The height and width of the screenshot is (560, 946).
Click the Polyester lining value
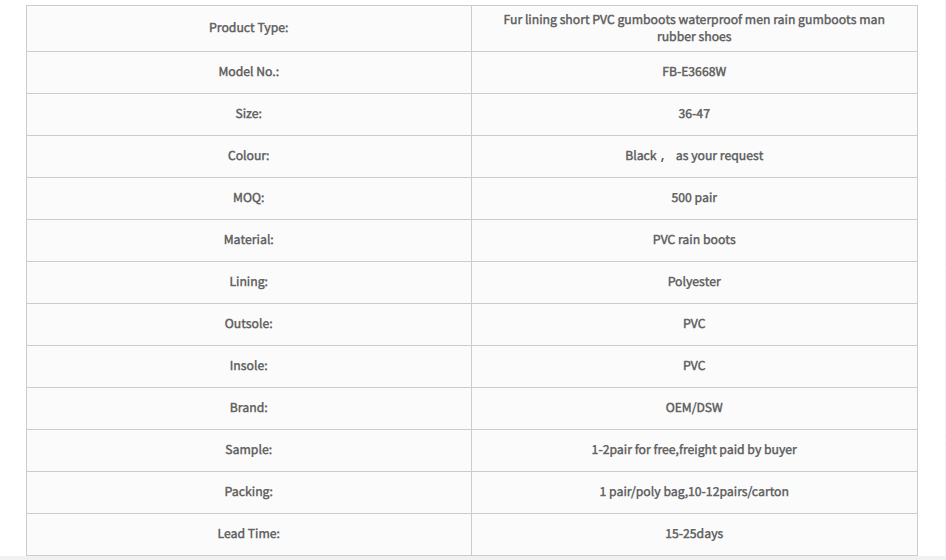[x=694, y=282]
